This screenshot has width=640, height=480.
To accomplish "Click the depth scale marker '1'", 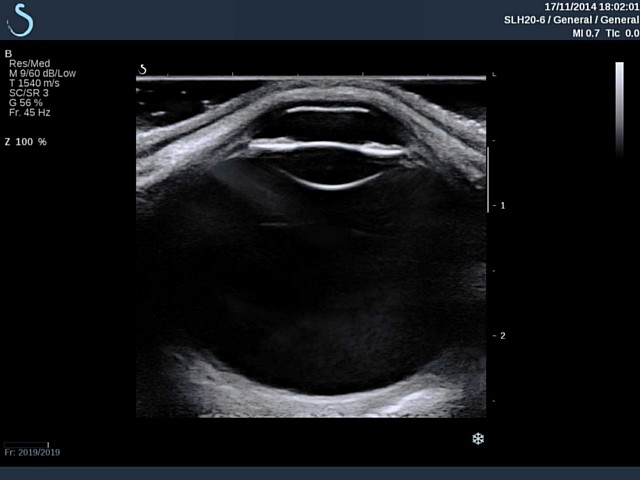I will (x=502, y=205).
